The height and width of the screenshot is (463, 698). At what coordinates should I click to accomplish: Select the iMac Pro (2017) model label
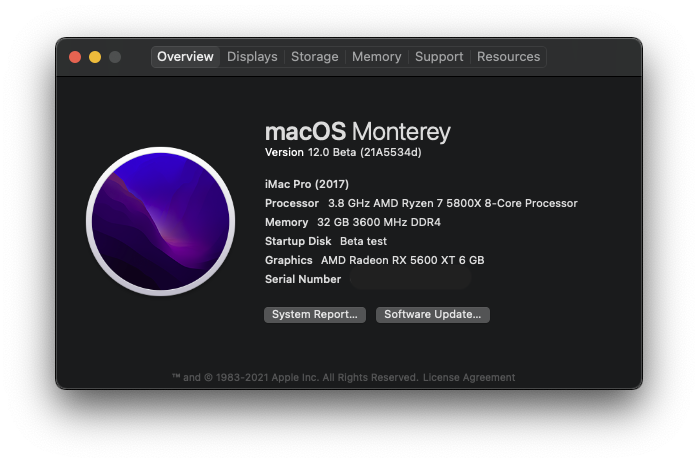(x=308, y=184)
